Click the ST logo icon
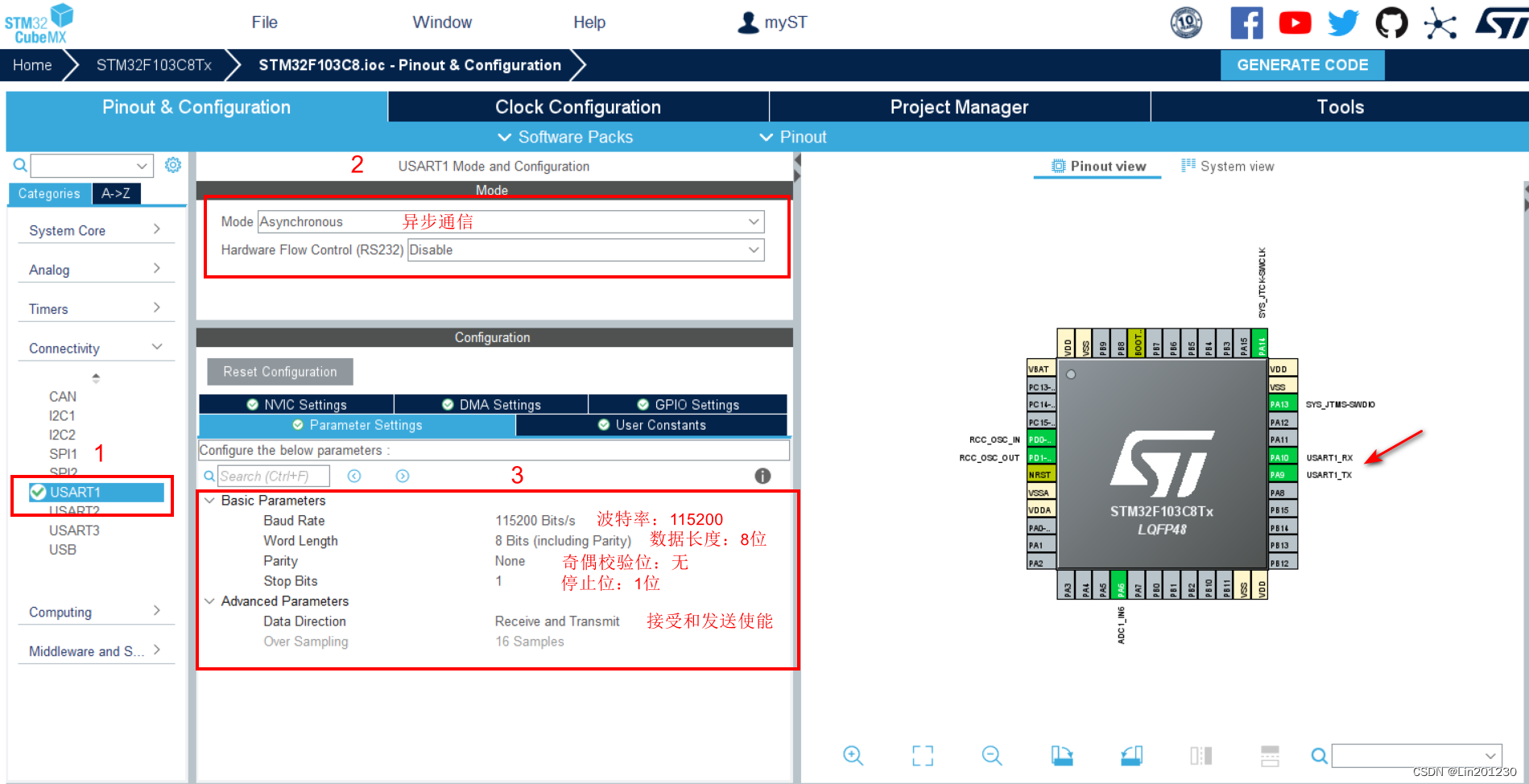 point(1501,23)
